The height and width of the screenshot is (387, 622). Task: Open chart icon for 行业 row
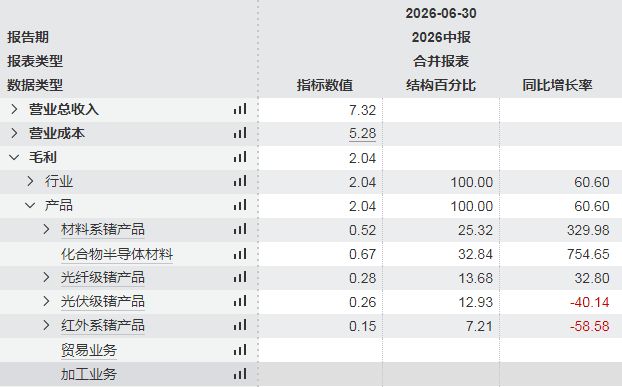click(240, 182)
